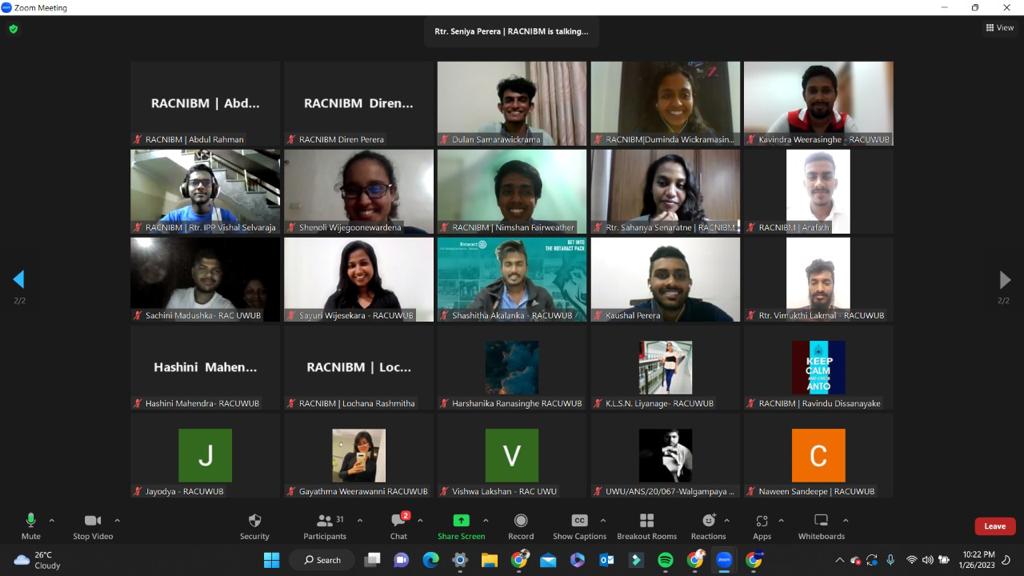Screen dimensions: 1024x576
Task: Open the Security shield options
Action: (x=254, y=526)
